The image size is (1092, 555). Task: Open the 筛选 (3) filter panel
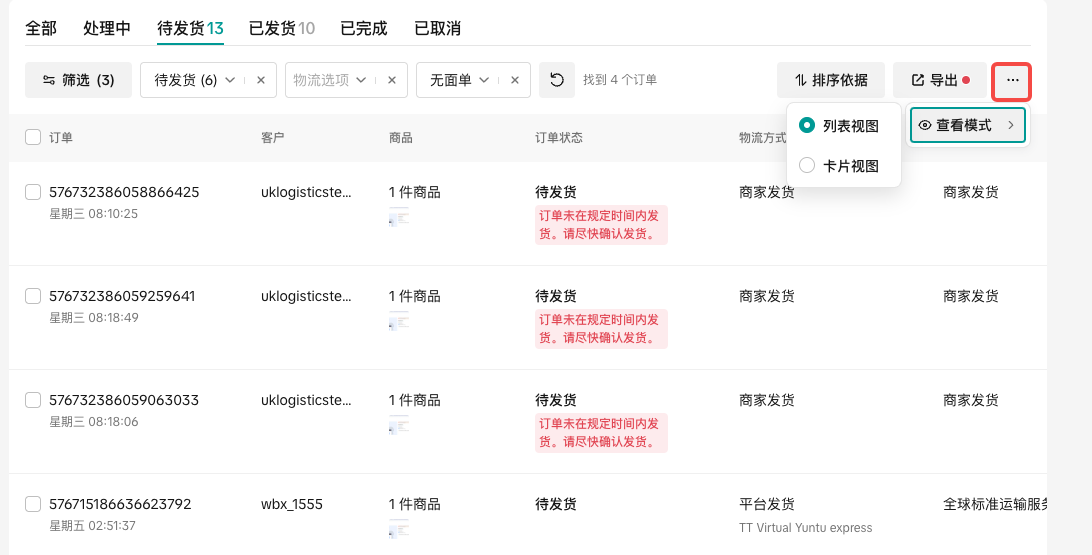pyautogui.click(x=78, y=80)
